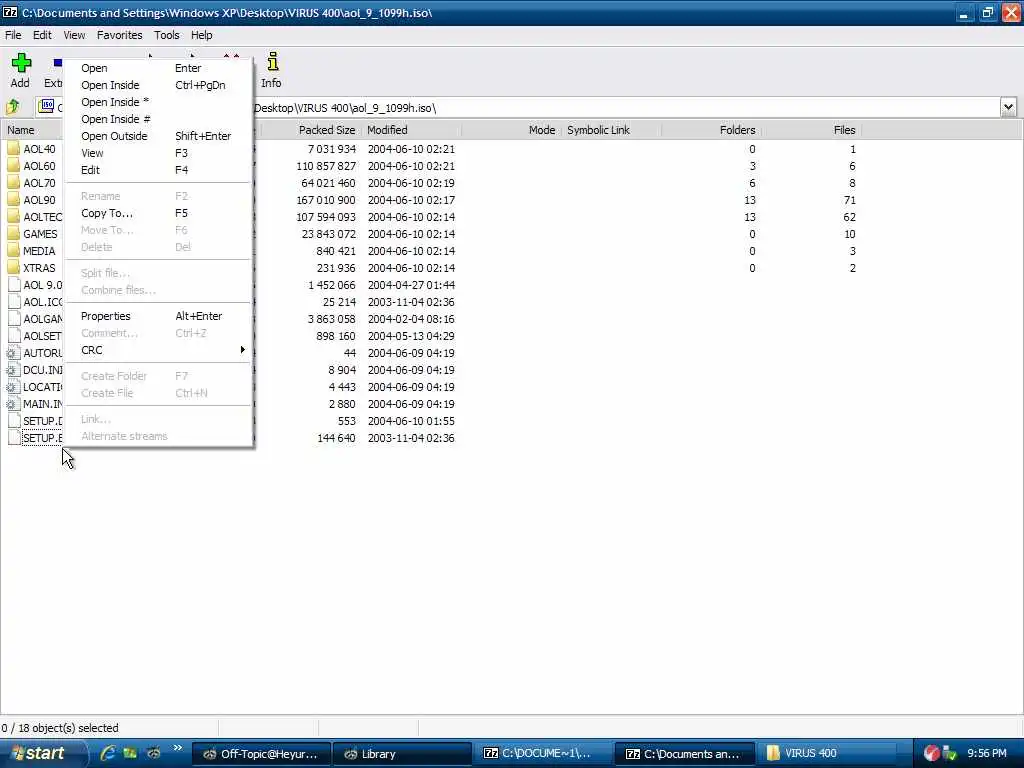The image size is (1024, 768).
Task: Click the XTRAS folder icon
Action: tap(14, 267)
